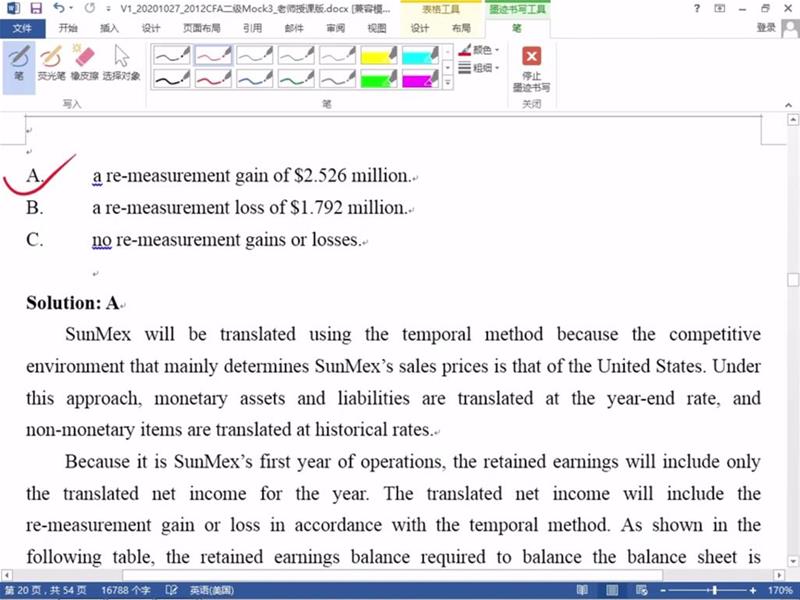Switch to the View (视图) tab

pos(377,28)
